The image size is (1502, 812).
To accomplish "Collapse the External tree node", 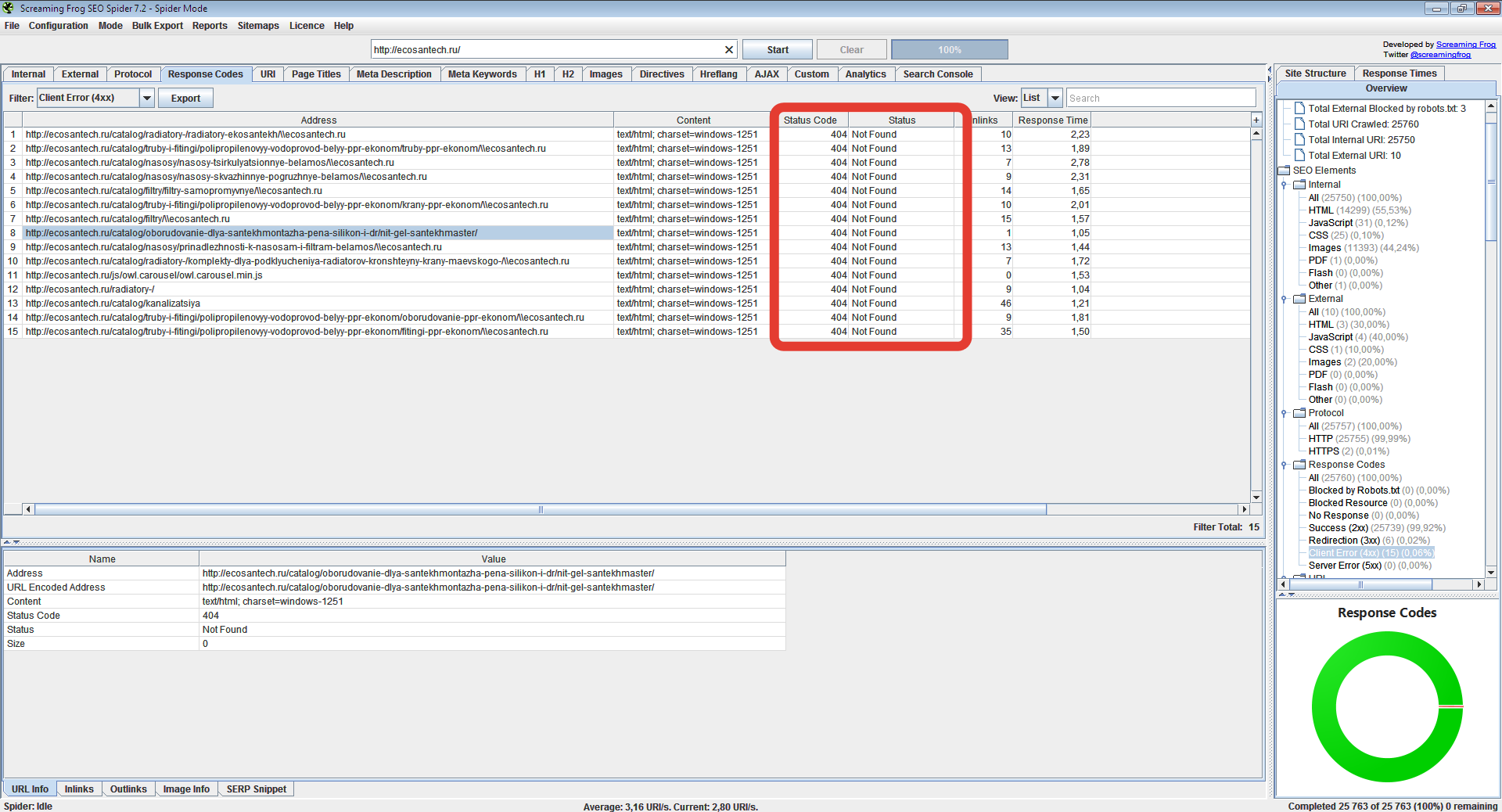I will click(1285, 299).
